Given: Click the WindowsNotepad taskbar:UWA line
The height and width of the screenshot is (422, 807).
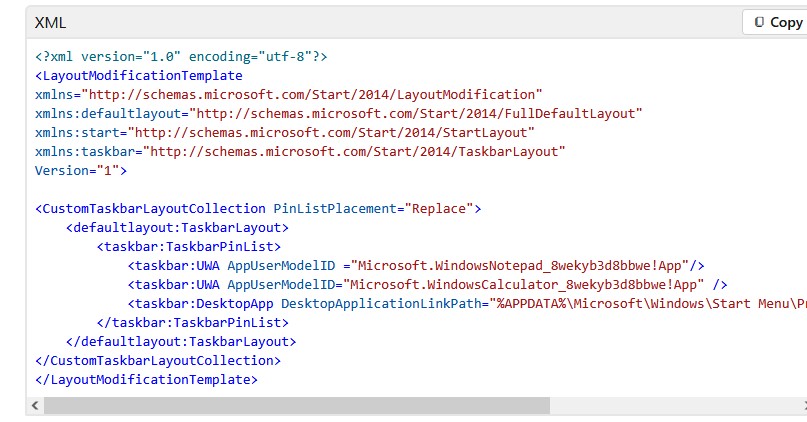Looking at the screenshot, I should click(416, 266).
